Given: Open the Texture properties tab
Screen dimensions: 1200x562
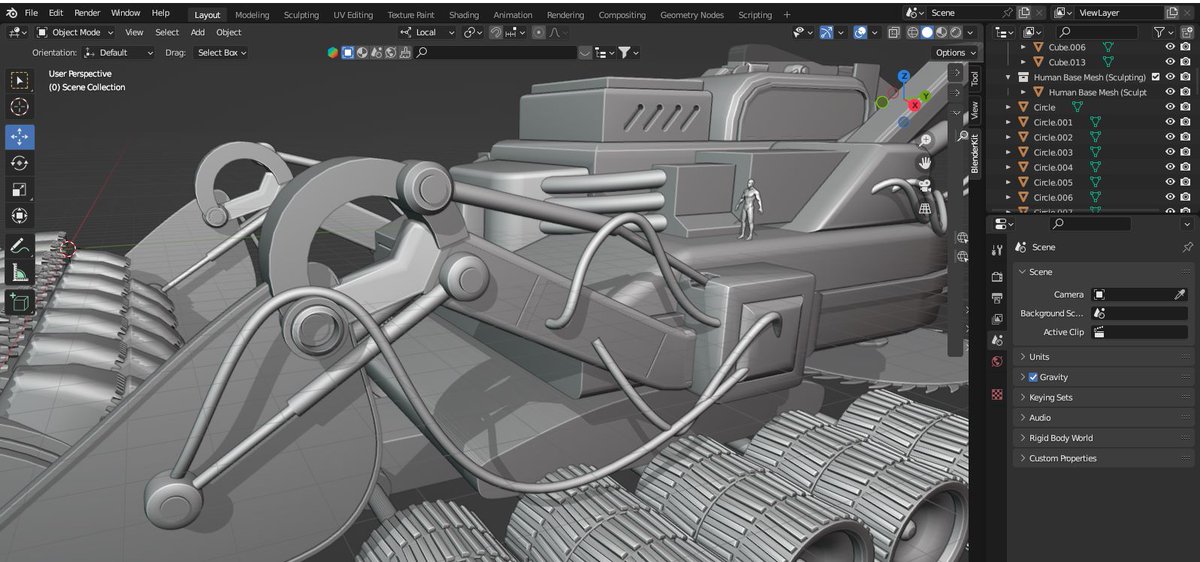Looking at the screenshot, I should click(x=997, y=395).
